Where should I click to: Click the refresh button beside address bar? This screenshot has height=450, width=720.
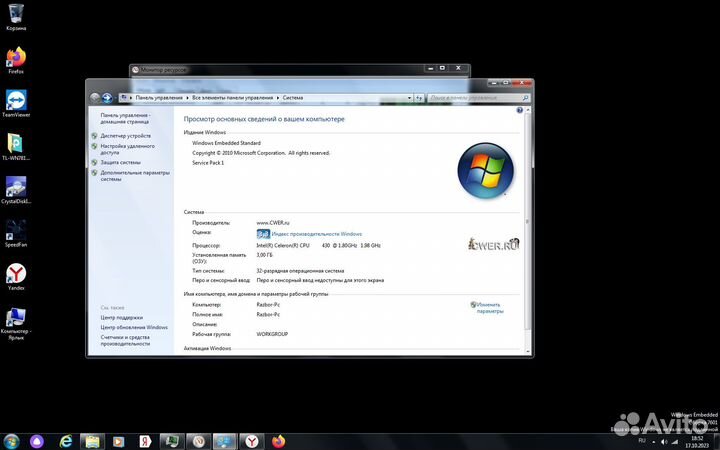[x=419, y=98]
